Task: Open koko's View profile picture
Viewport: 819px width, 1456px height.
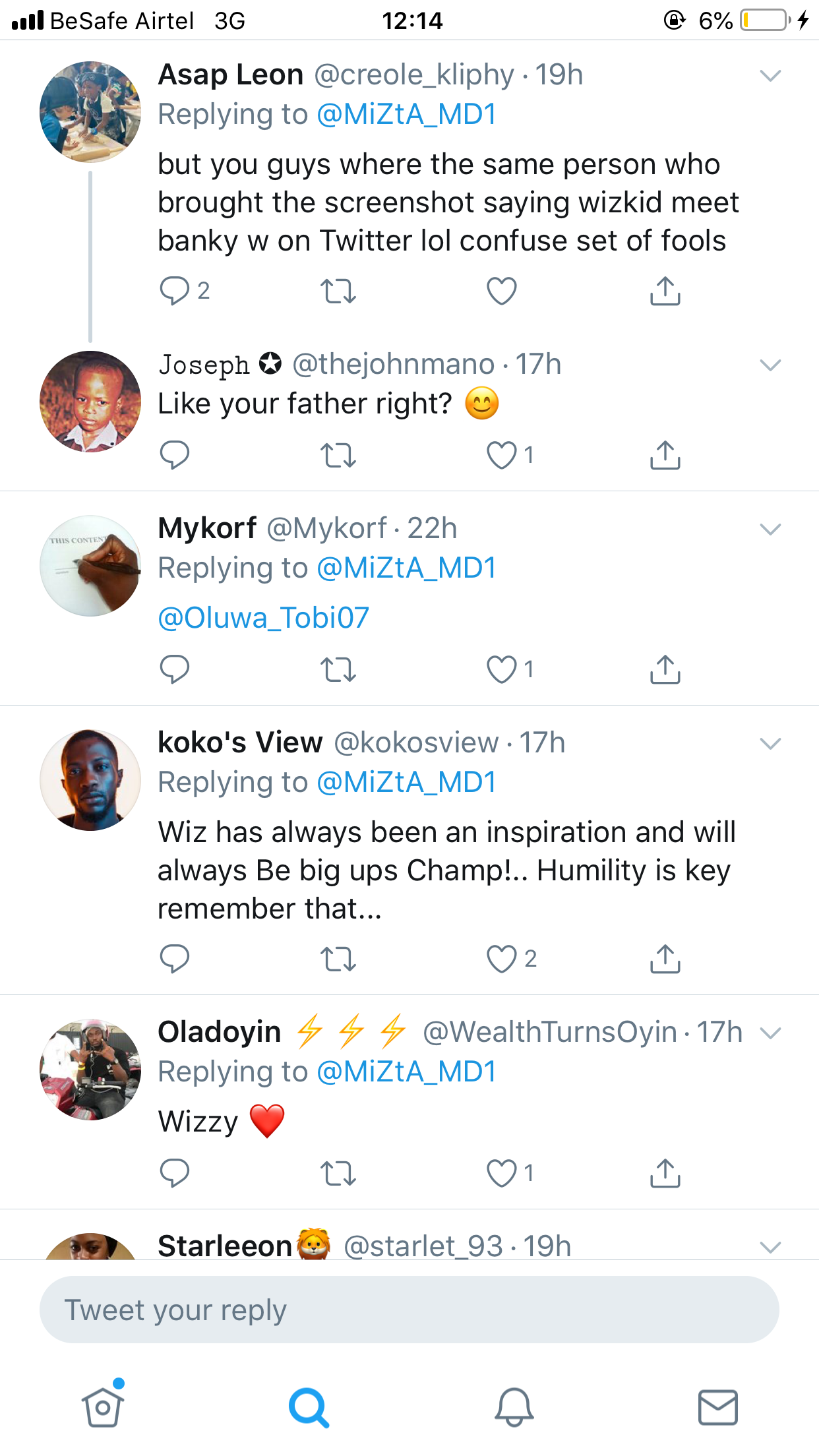Action: click(90, 780)
